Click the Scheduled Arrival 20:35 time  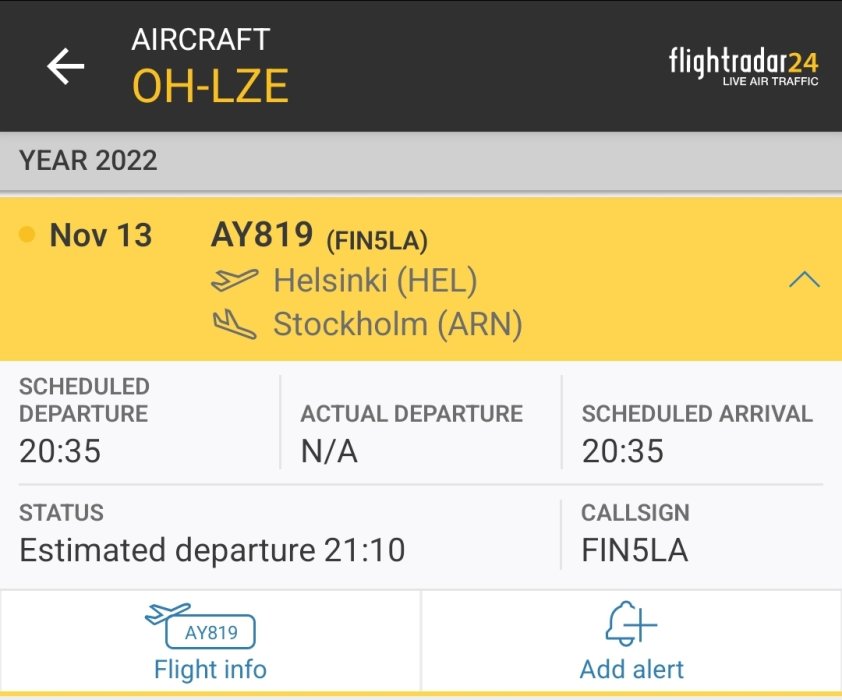pos(623,452)
